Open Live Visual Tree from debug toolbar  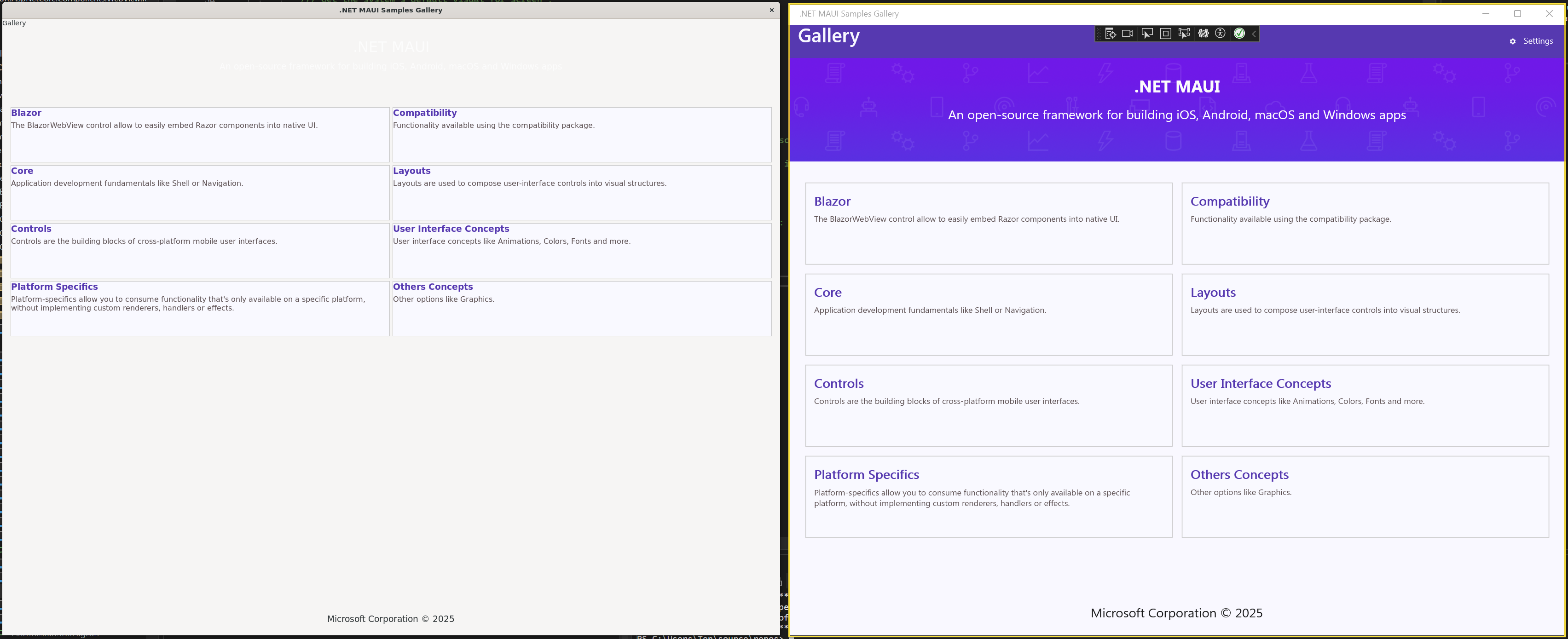point(1110,34)
